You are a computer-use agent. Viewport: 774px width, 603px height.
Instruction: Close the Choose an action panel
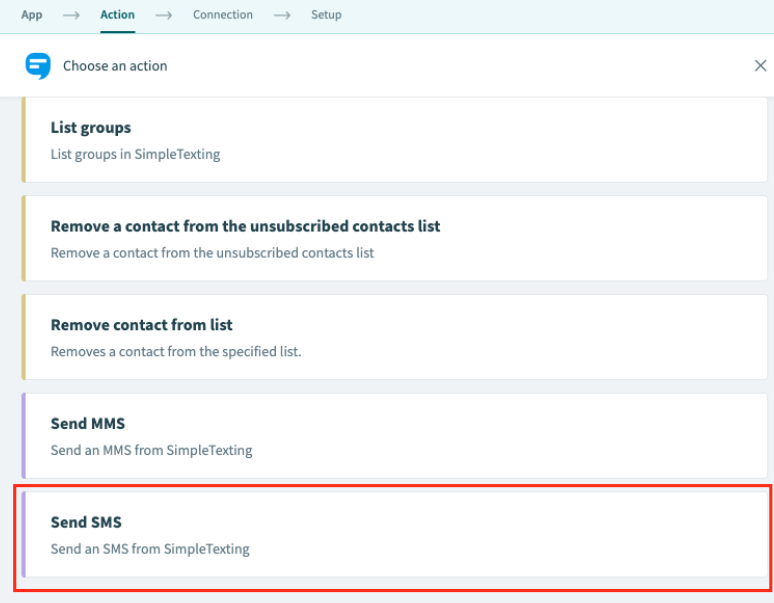(x=760, y=66)
